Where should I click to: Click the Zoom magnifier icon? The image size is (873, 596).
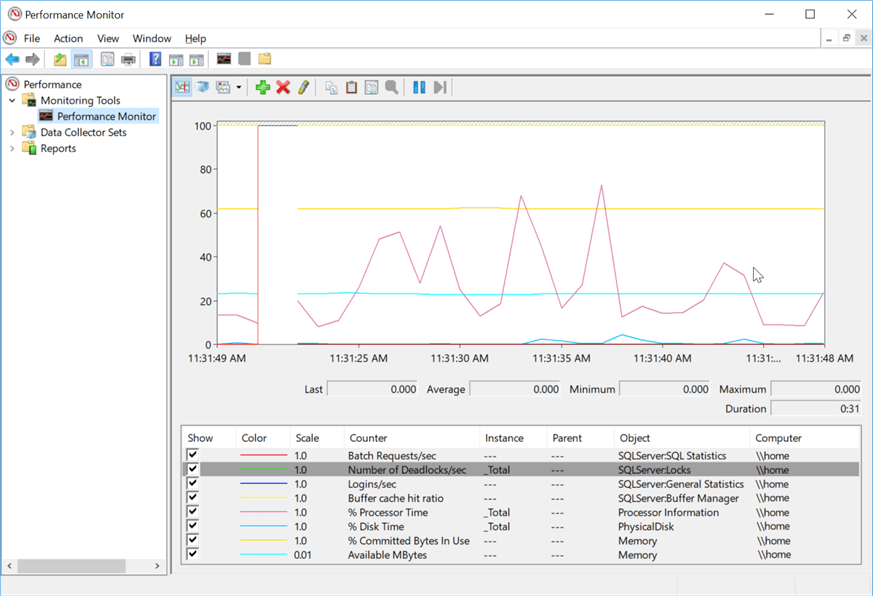(x=392, y=88)
